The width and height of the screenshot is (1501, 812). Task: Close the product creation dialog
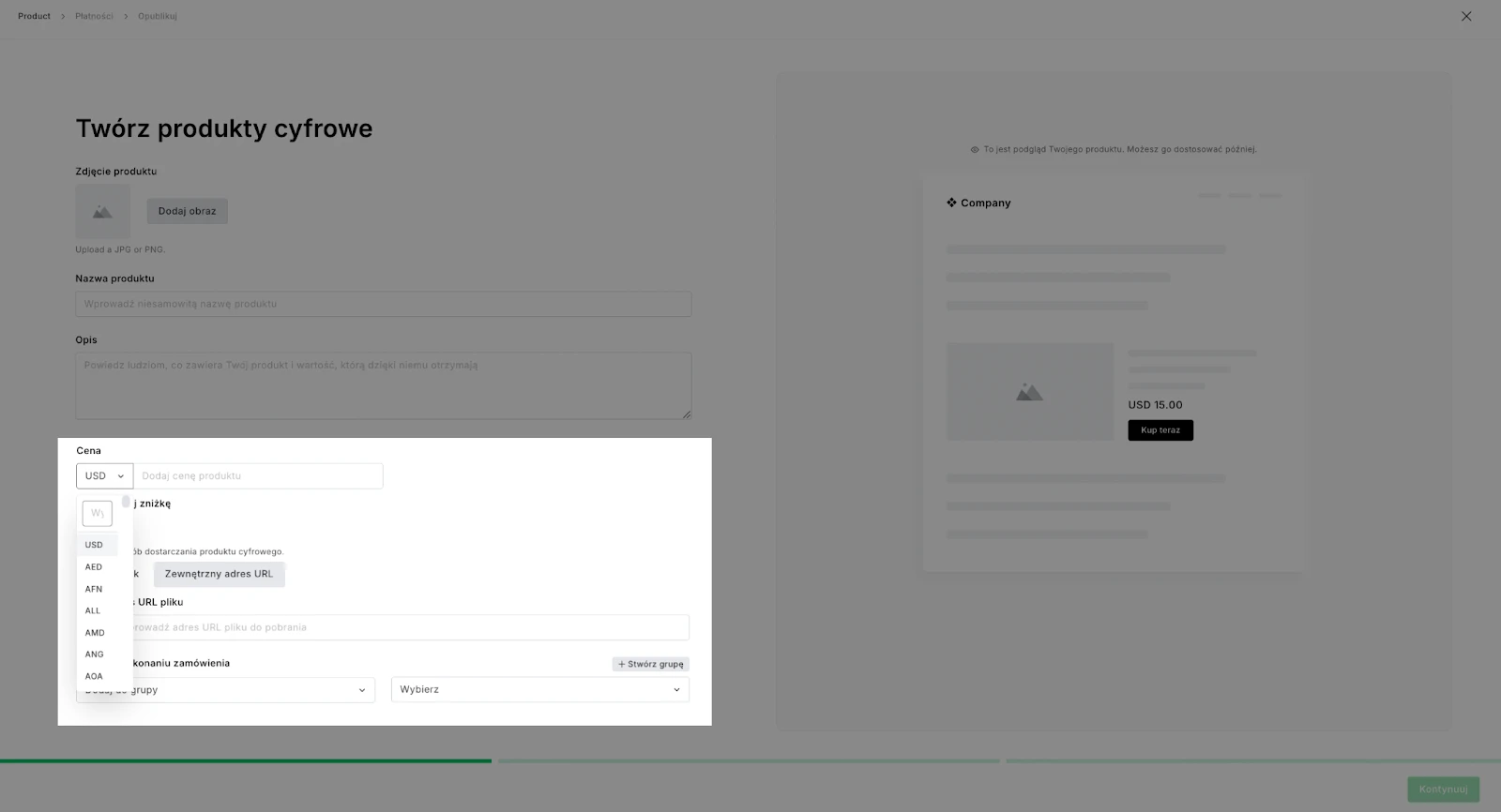point(1466,16)
